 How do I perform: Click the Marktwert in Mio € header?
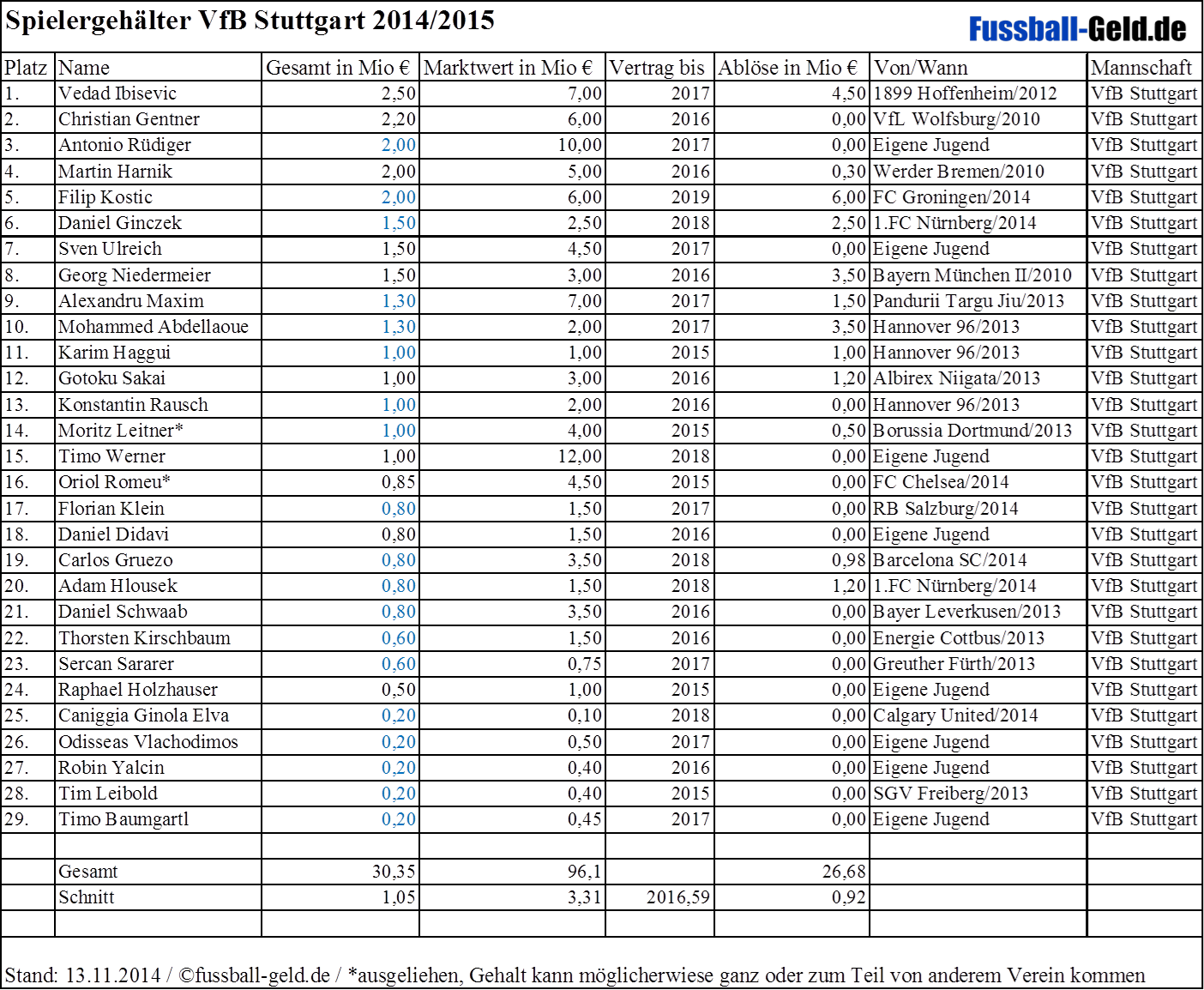click(509, 68)
